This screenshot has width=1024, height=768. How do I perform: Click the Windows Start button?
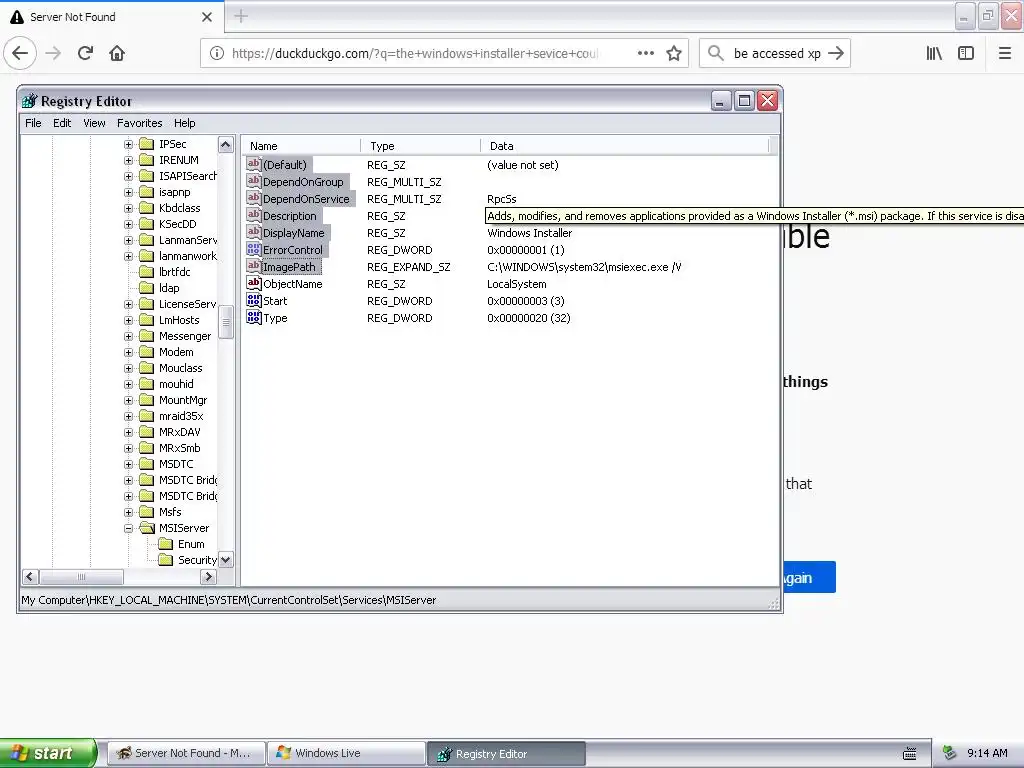click(48, 753)
